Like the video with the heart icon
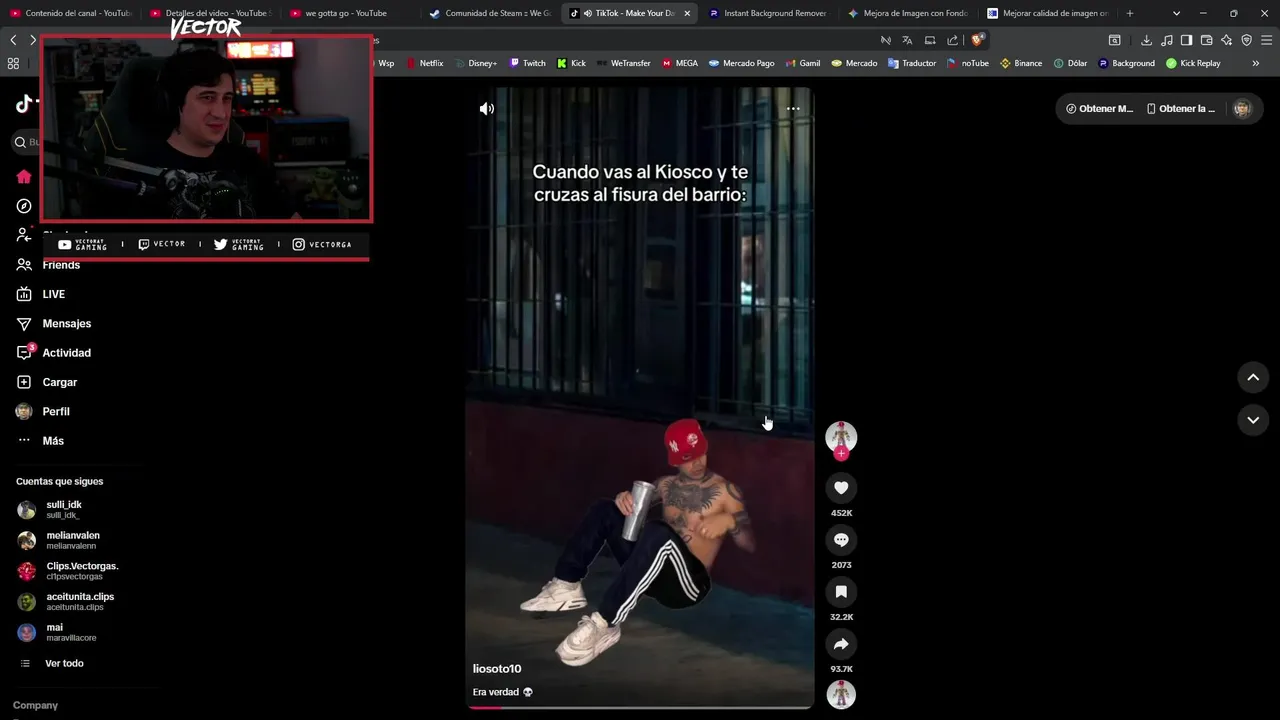Screen dimensions: 1280x720 click(x=841, y=488)
